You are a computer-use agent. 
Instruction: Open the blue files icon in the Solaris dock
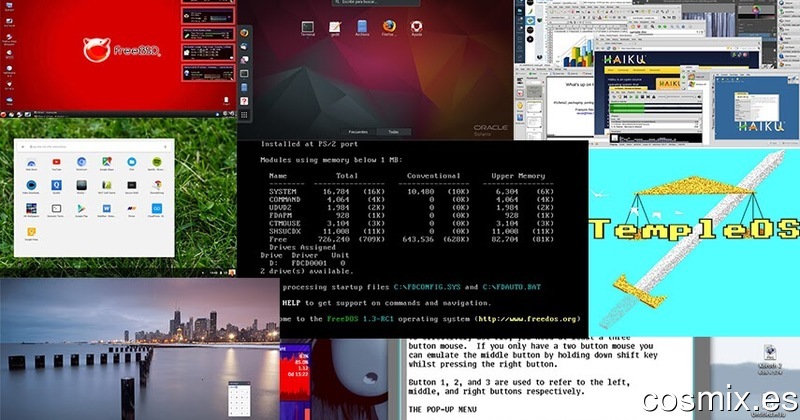click(x=244, y=88)
